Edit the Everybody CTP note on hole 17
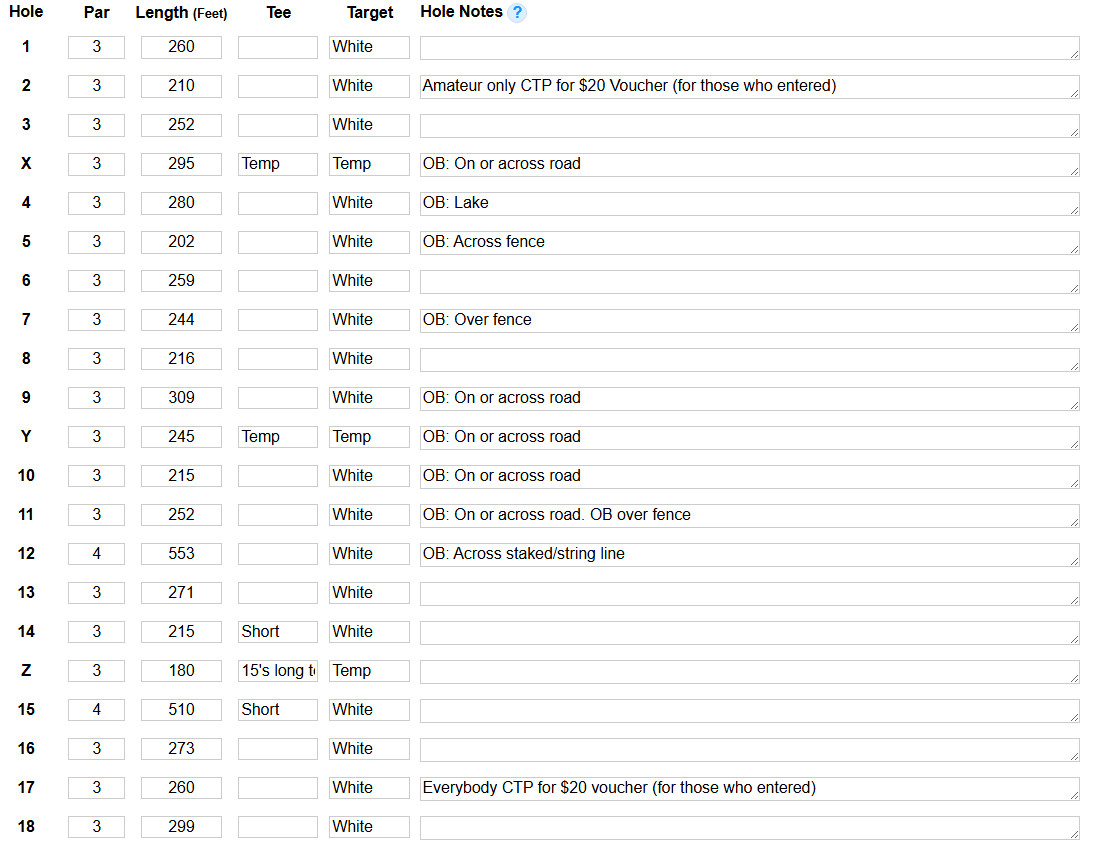The width and height of the screenshot is (1103, 845). pos(750,789)
